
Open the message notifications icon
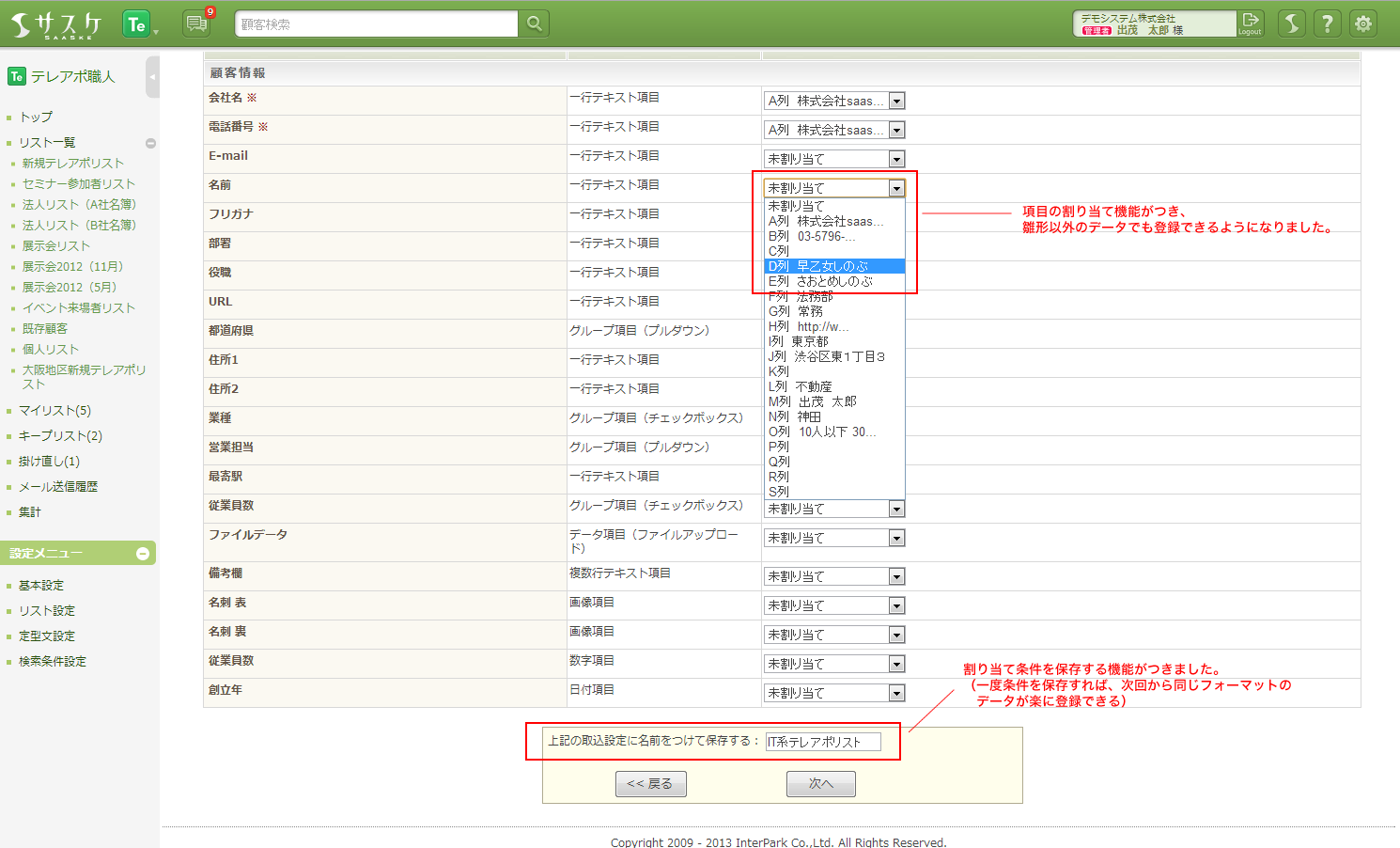(196, 24)
